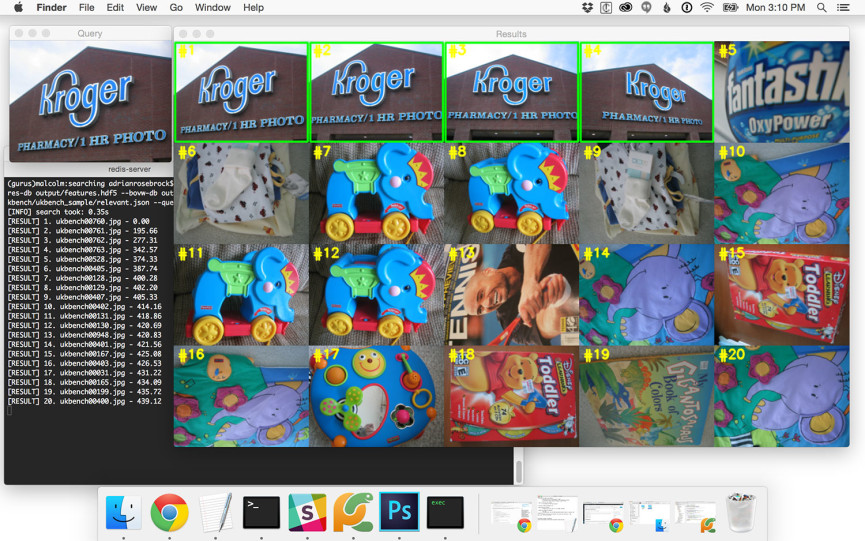Click result #5 Fantastik OxyPower image
The height and width of the screenshot is (541, 865).
pyautogui.click(x=781, y=92)
